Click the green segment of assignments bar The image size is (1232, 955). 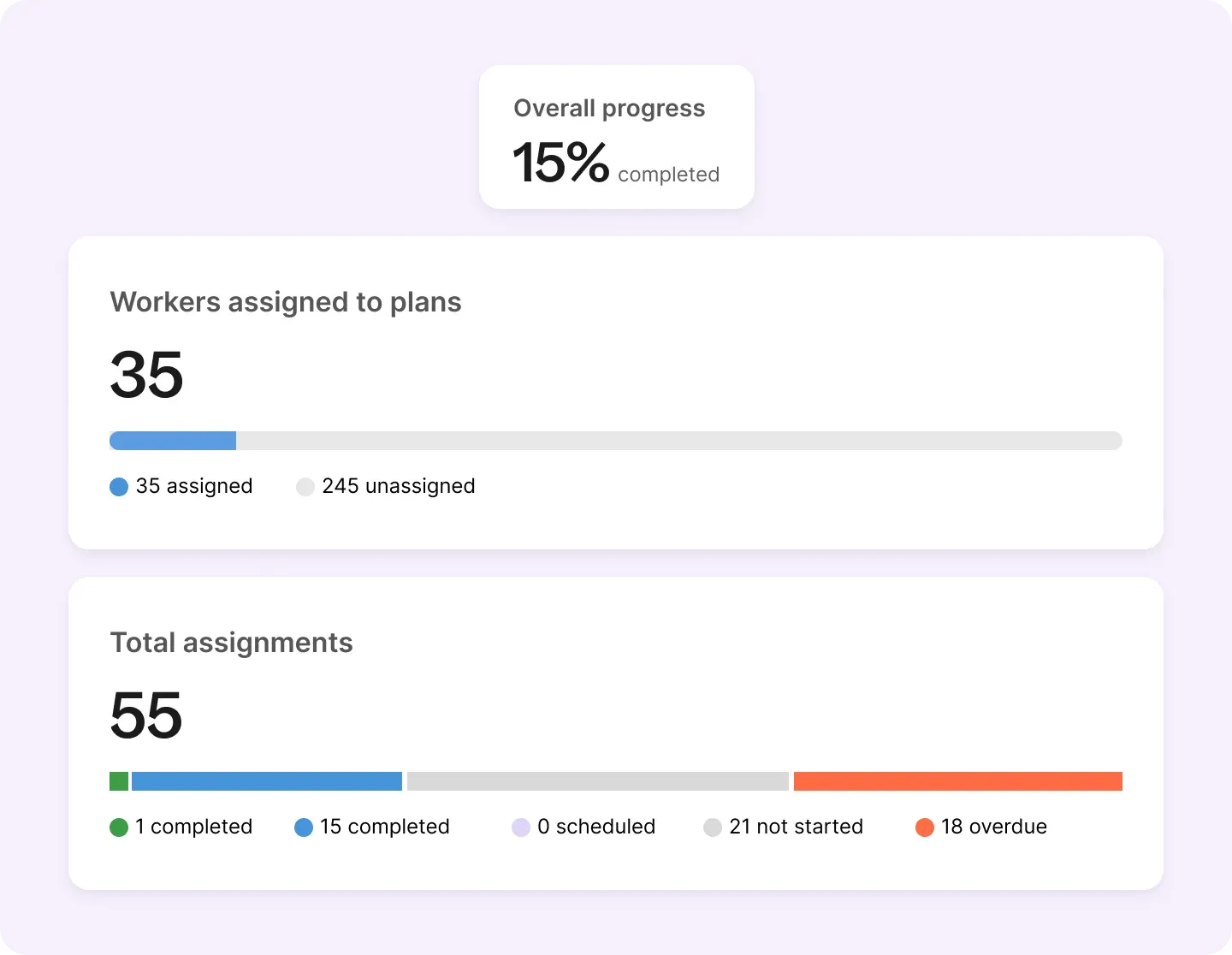pyautogui.click(x=119, y=781)
